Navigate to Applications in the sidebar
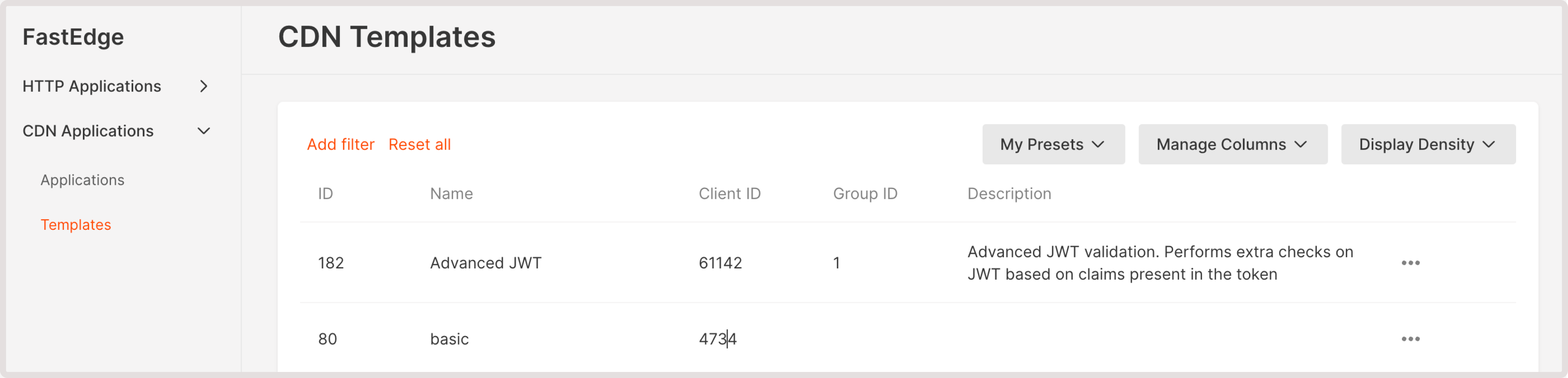Viewport: 1568px width, 378px height. 82,179
